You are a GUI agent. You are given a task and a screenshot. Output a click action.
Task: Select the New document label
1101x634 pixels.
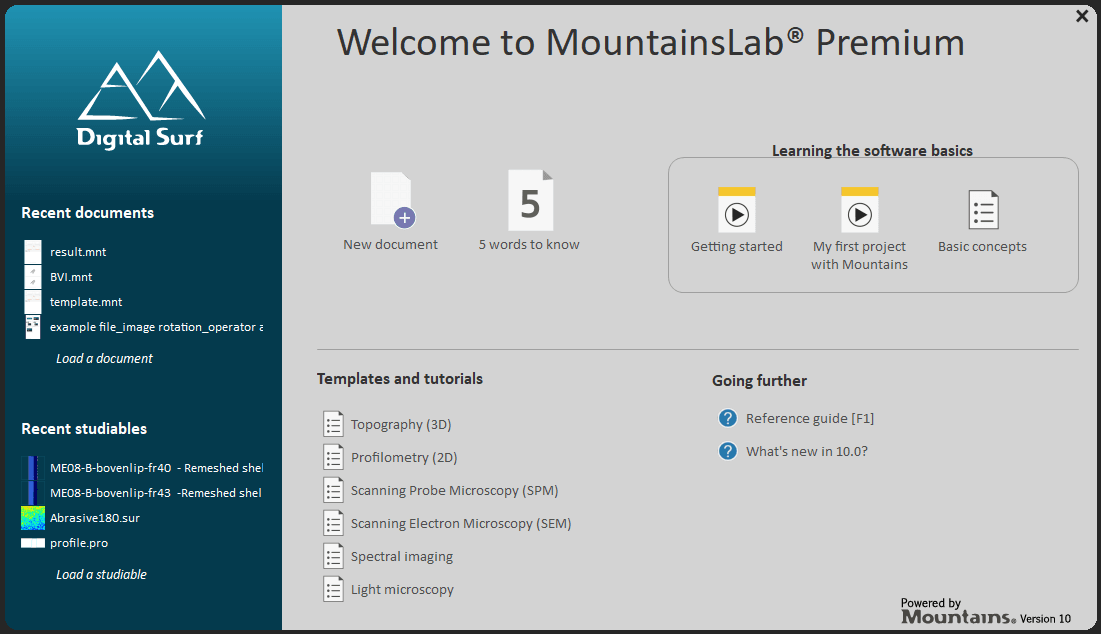coord(390,244)
